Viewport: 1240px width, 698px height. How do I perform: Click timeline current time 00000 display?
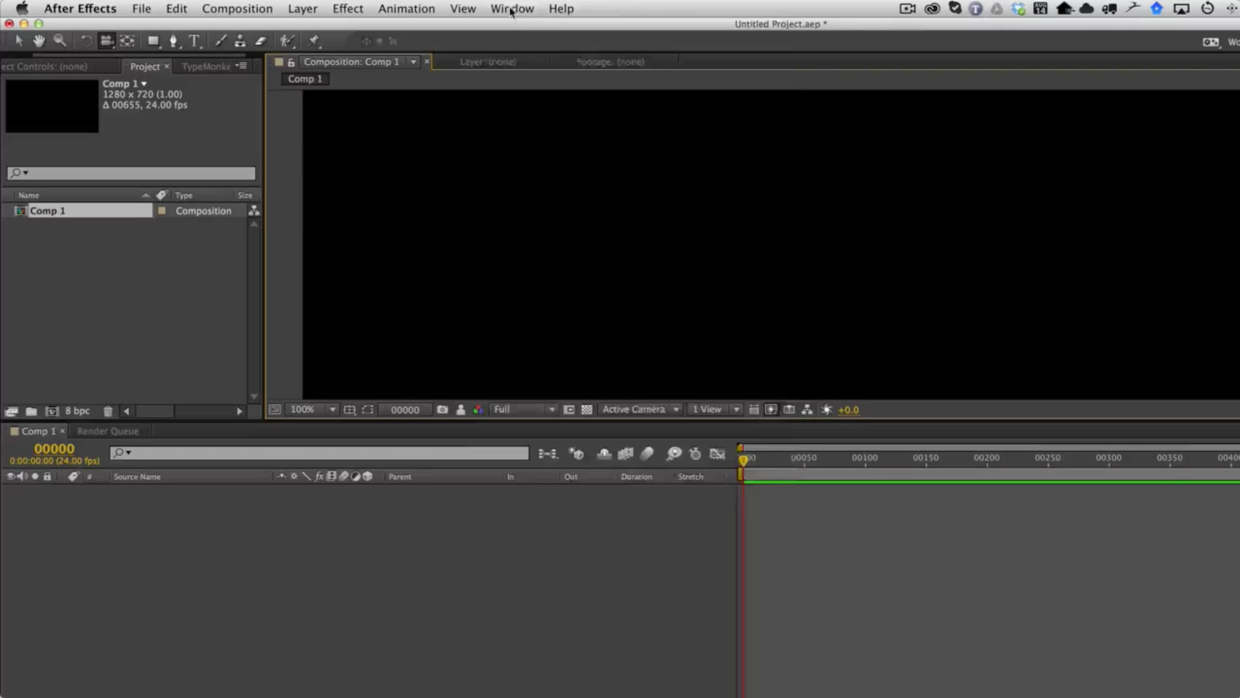click(54, 449)
